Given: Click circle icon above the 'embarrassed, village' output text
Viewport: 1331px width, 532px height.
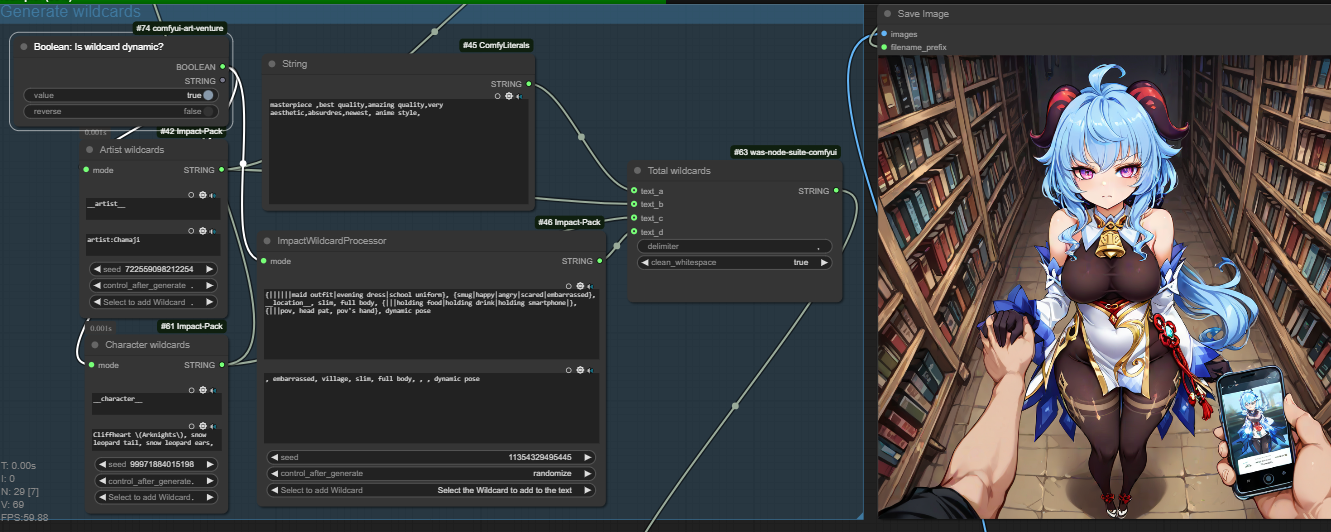Looking at the screenshot, I should pos(569,370).
